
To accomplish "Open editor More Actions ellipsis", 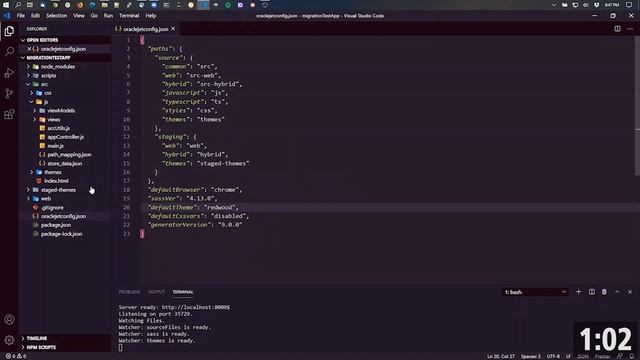I will 630,29.
